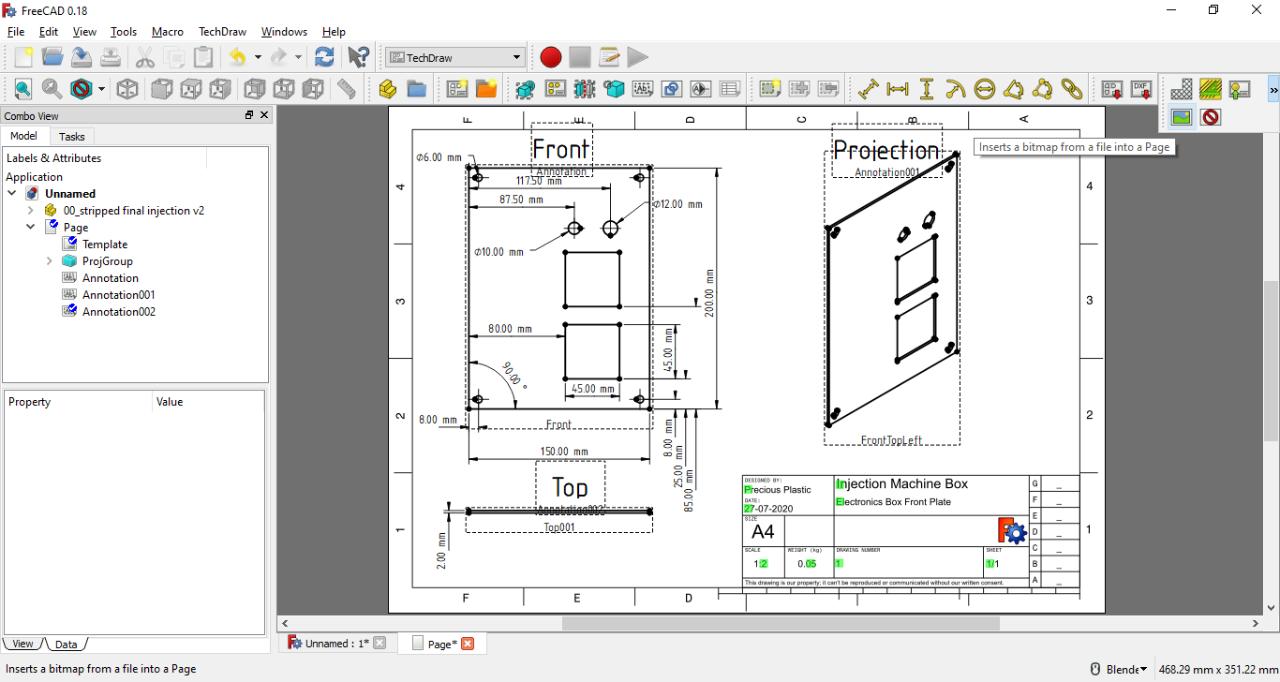Click the vertical scrollbar of the page

click(1271, 361)
